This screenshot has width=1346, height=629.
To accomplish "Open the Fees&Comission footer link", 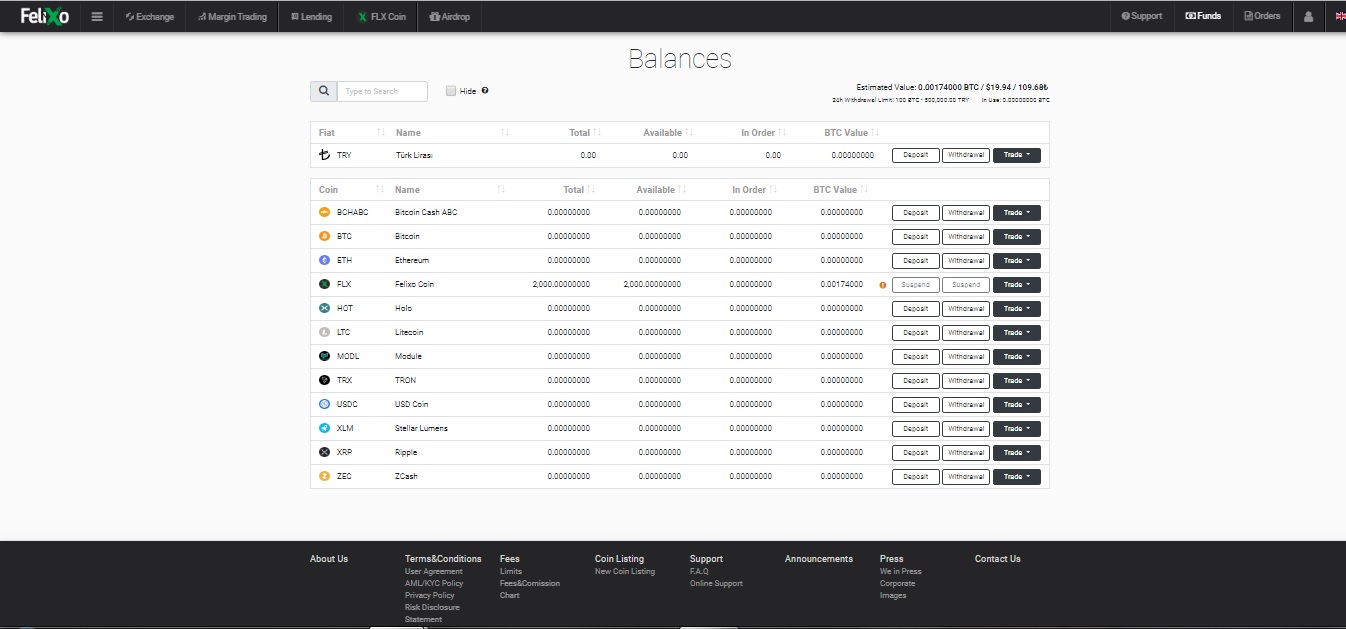I will point(530,583).
